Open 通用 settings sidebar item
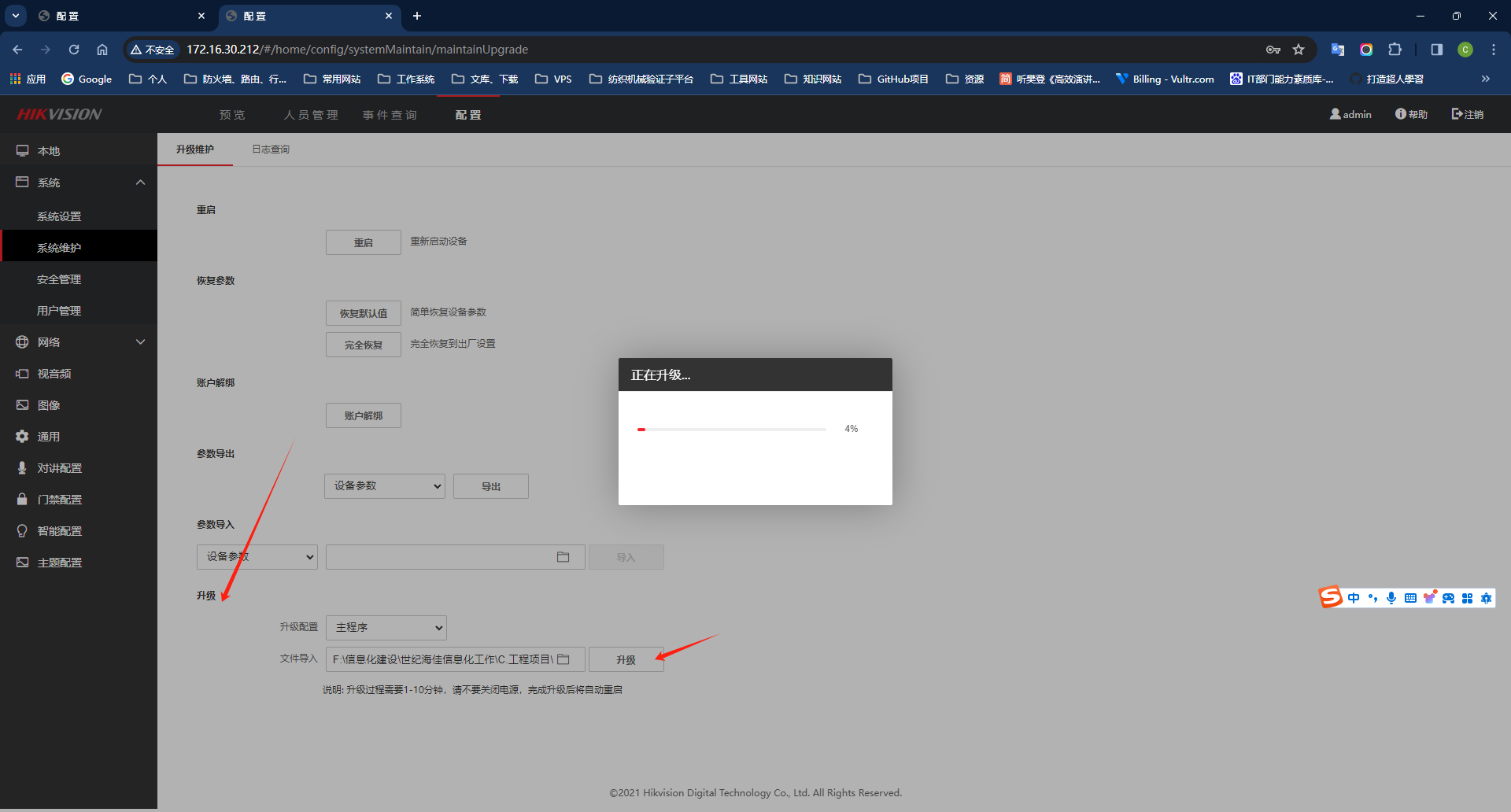This screenshot has width=1511, height=812. tap(79, 436)
